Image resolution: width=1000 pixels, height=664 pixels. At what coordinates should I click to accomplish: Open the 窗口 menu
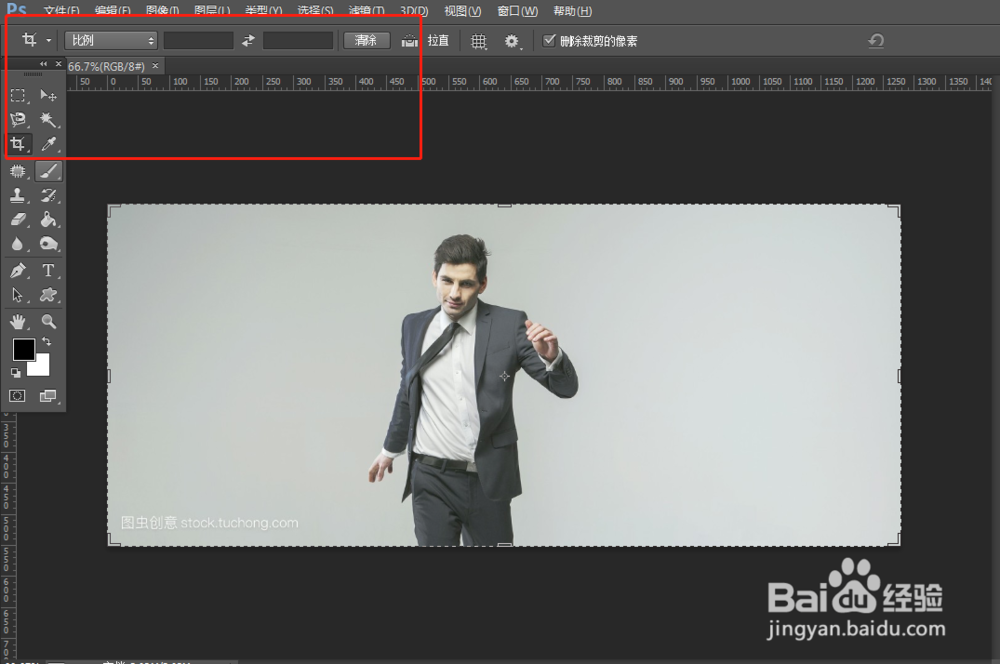(517, 11)
